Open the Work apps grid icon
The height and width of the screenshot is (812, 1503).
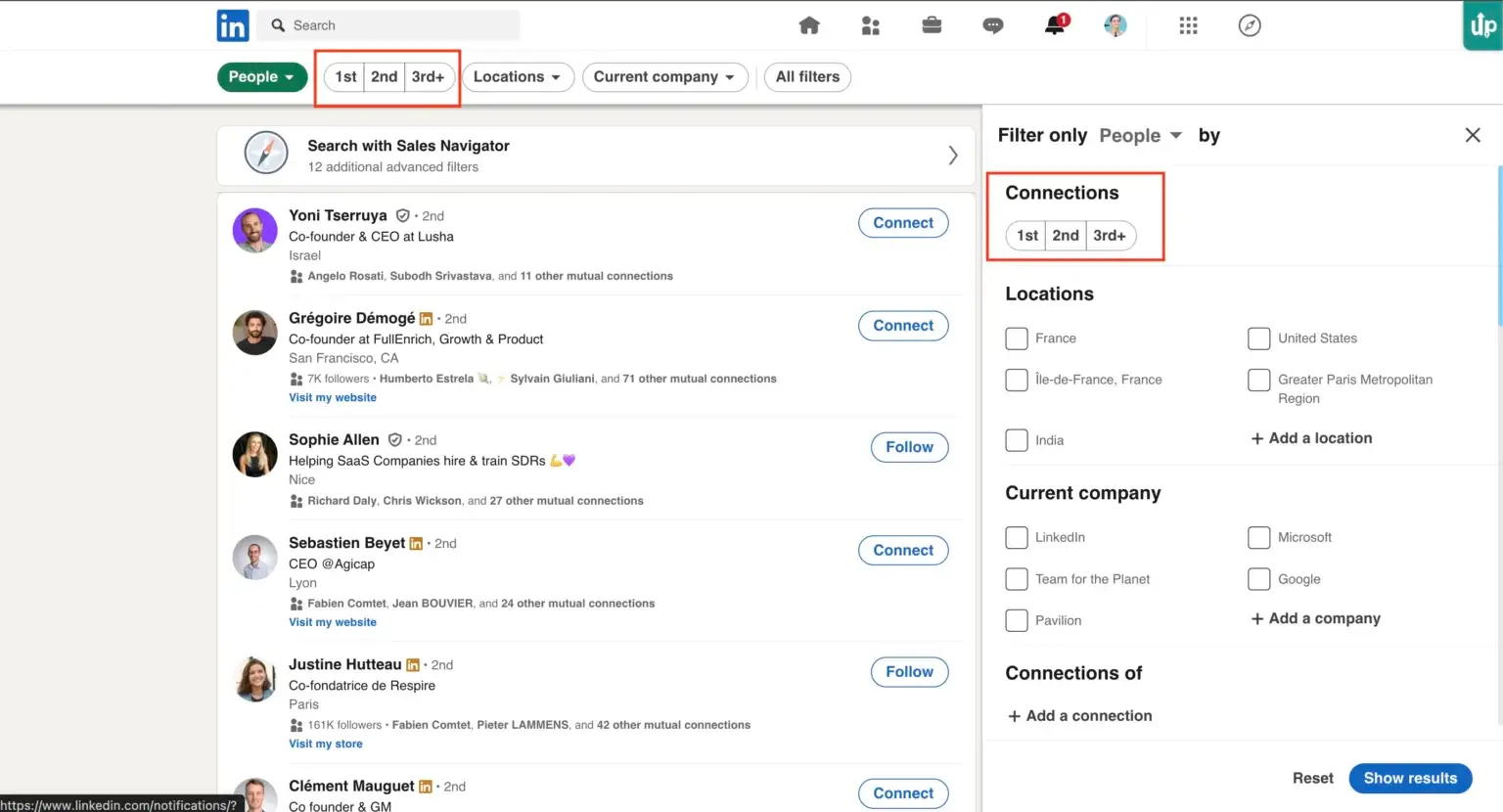click(1188, 25)
